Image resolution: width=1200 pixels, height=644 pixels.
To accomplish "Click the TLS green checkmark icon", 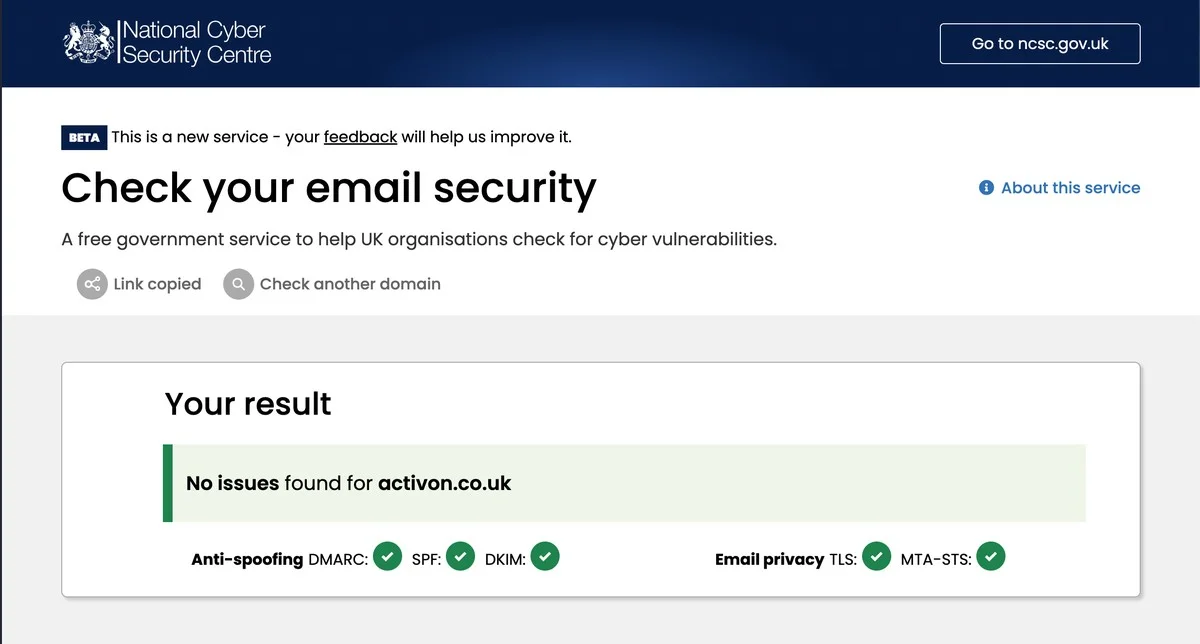I will [877, 556].
